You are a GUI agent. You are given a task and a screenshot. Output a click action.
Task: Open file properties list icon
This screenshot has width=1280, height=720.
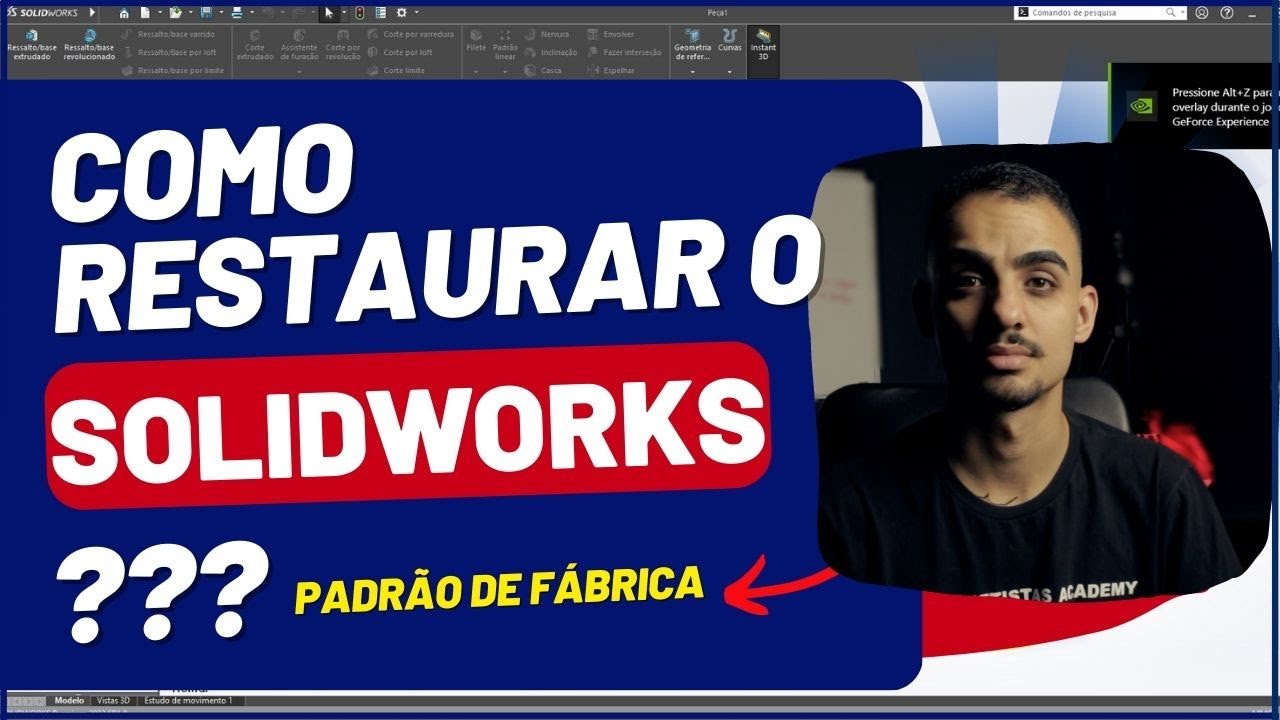coord(381,13)
